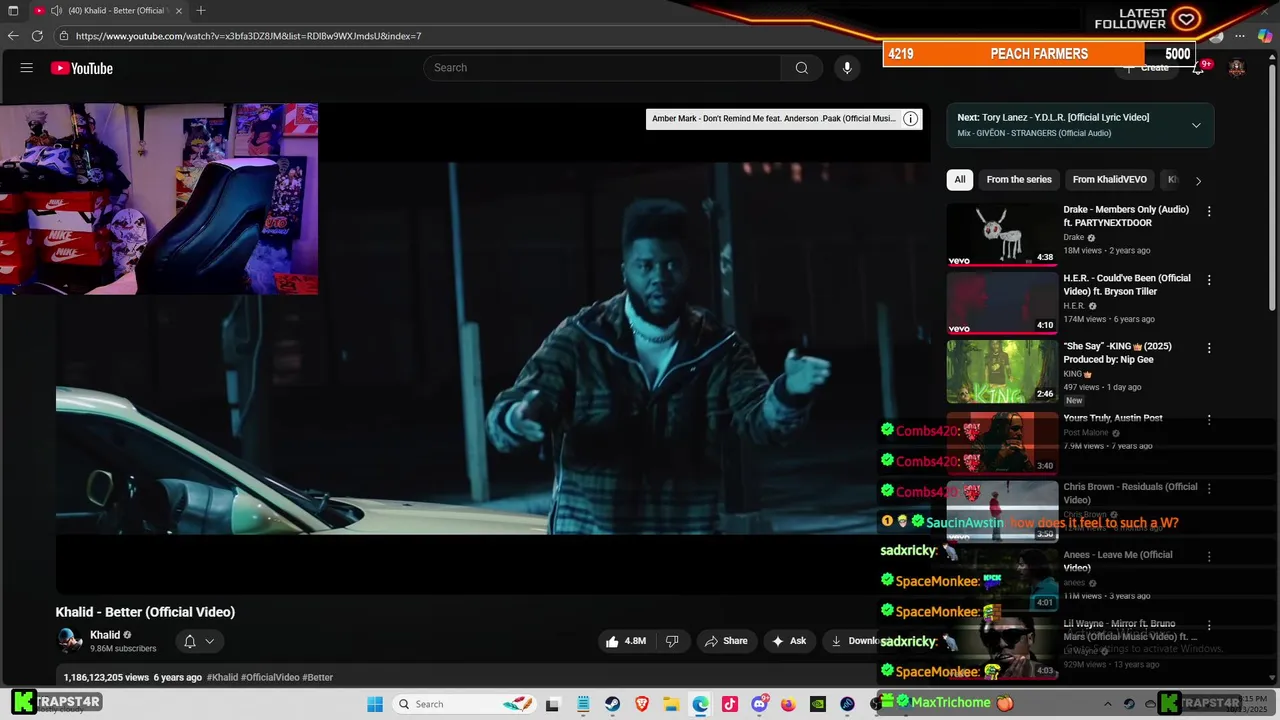Toggle subscription notification bell for Khalid

coord(189,641)
